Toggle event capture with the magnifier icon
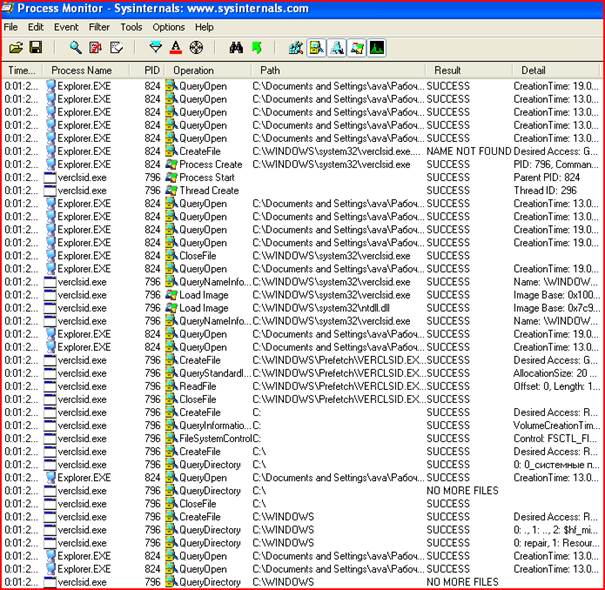 click(x=76, y=48)
